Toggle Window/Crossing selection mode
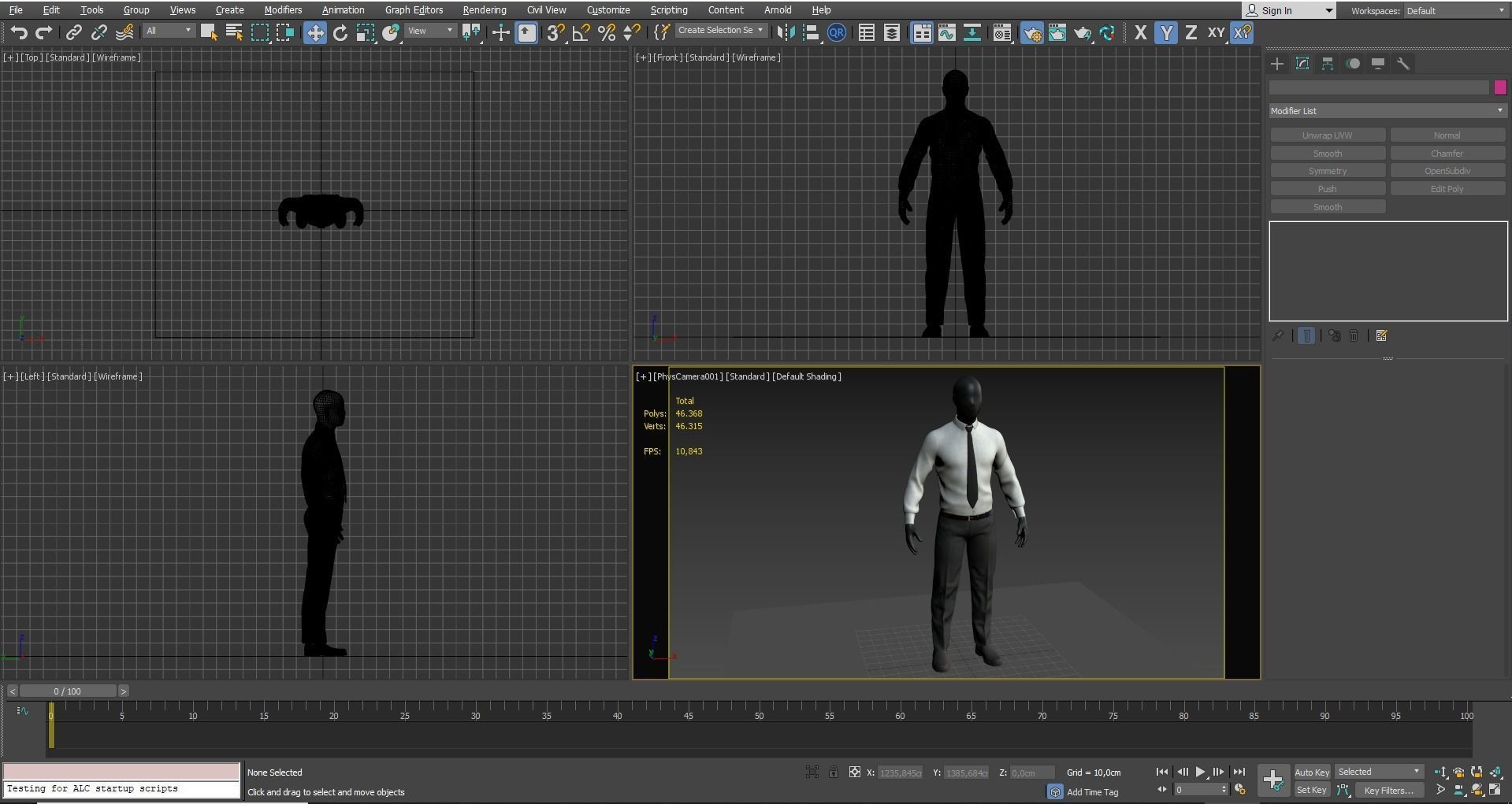The width and height of the screenshot is (1512, 804). 285,32
